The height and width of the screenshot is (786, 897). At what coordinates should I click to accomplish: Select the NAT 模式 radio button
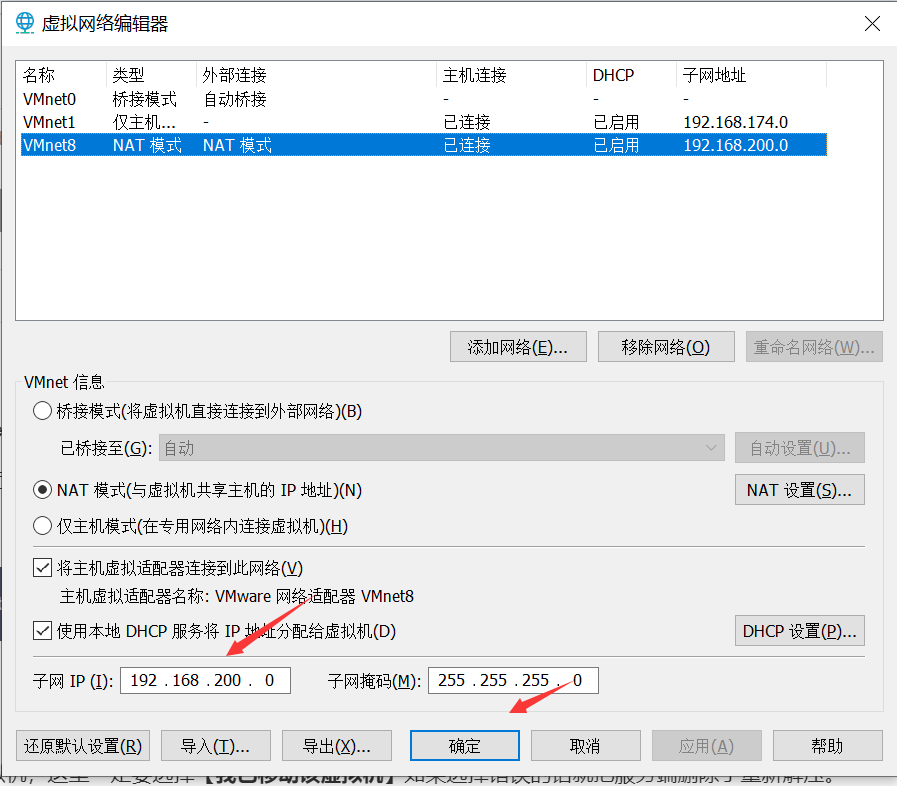click(42, 490)
